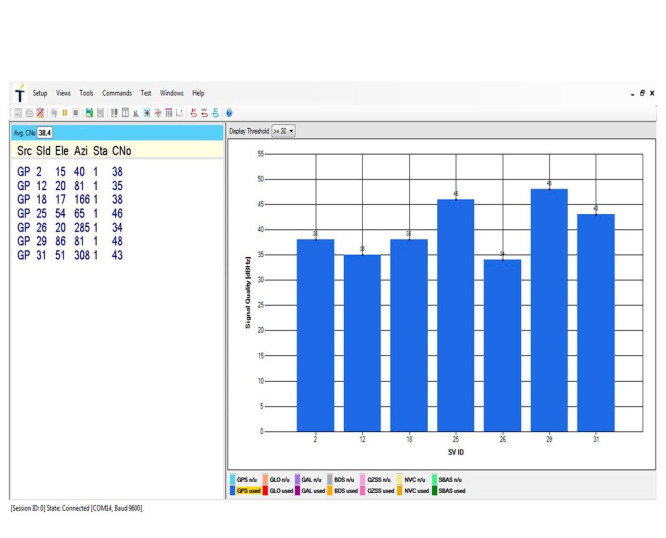Select the GP 29 satellite row

[70, 241]
